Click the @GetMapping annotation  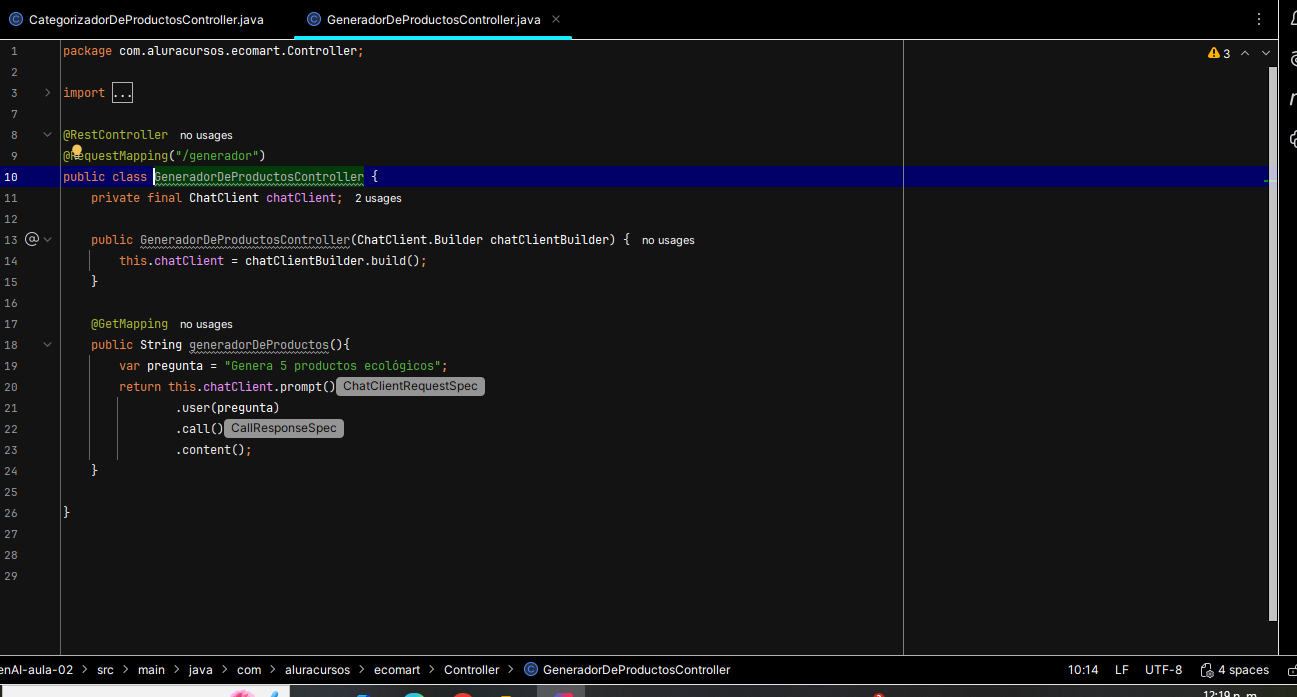coord(130,324)
